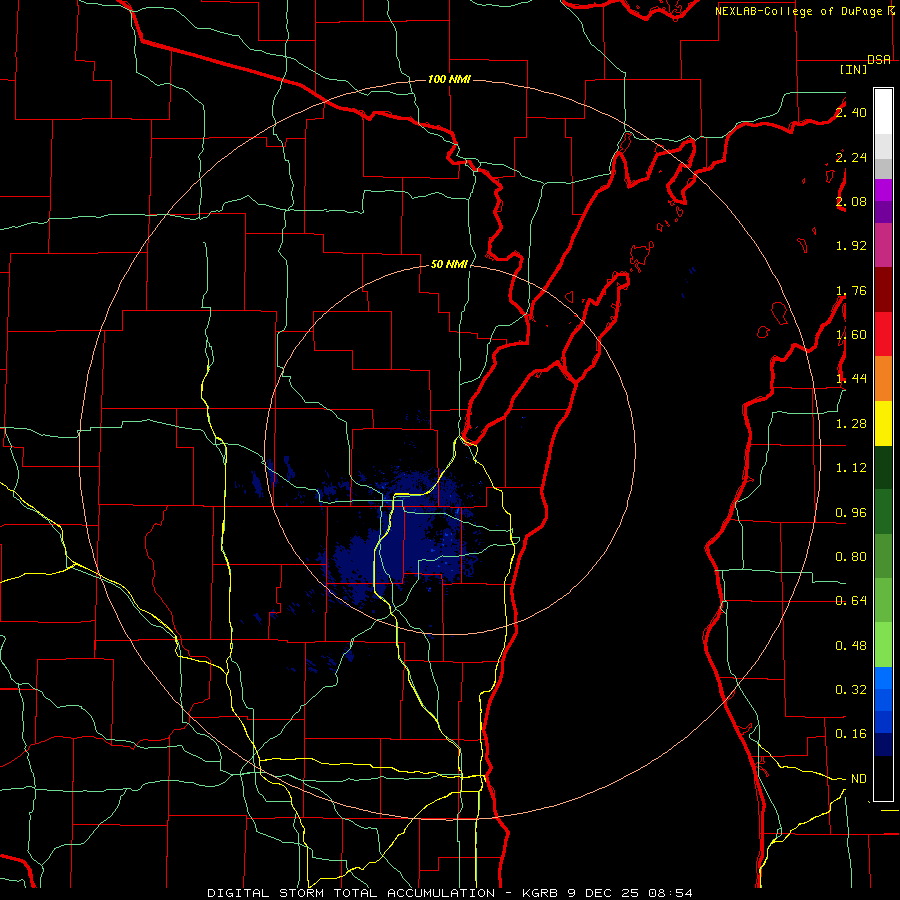Pick the yellow legend swatch
The height and width of the screenshot is (900, 900).
883,424
